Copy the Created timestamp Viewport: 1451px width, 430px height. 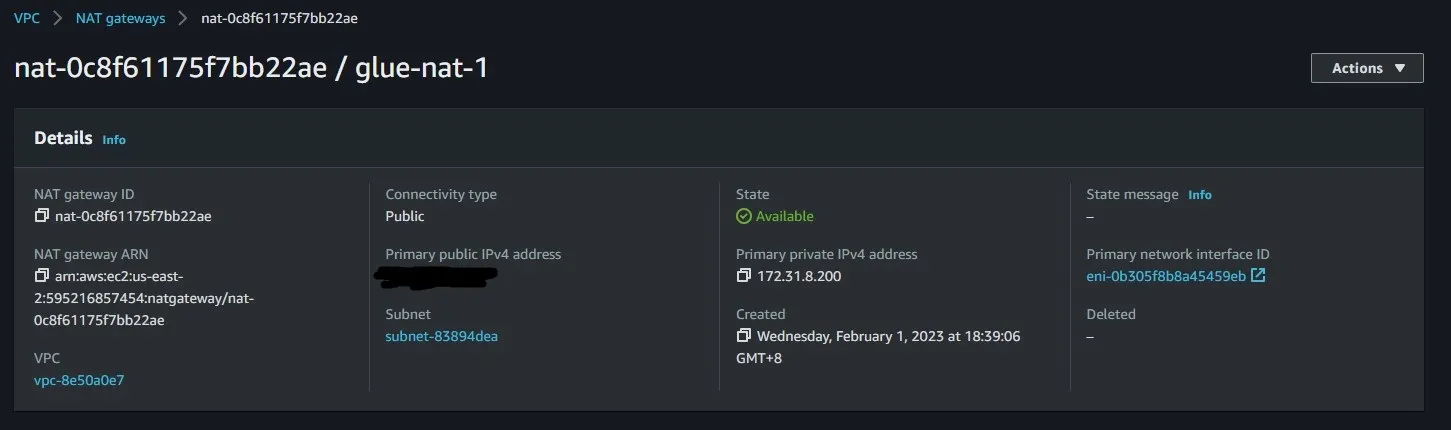pyautogui.click(x=743, y=336)
